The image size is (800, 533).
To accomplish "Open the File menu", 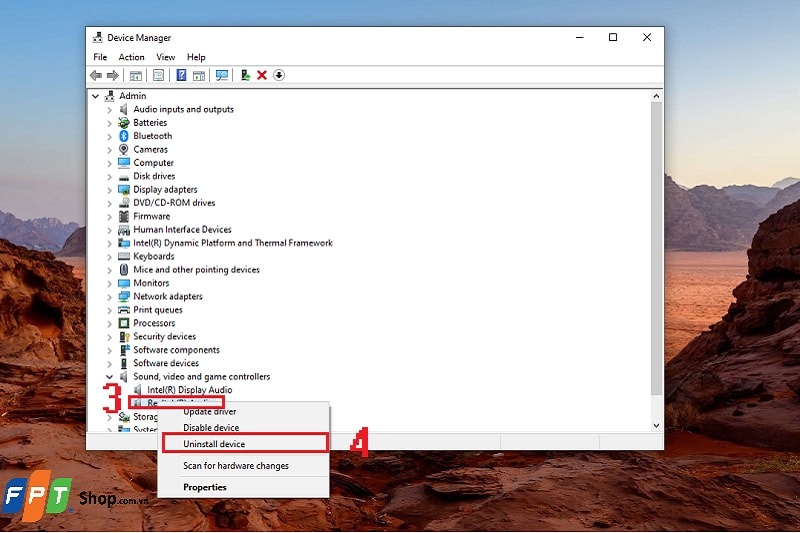I will (x=100, y=57).
